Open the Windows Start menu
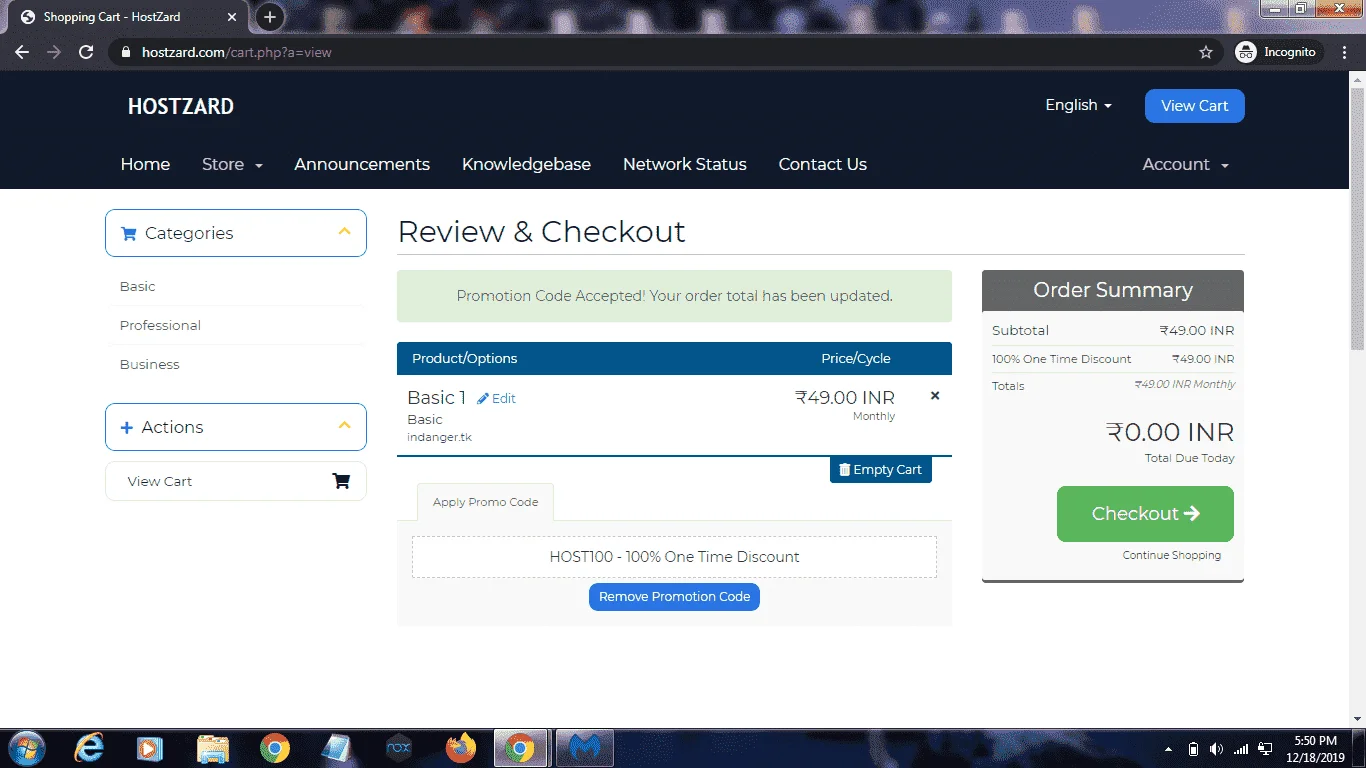The width and height of the screenshot is (1366, 768). pos(26,748)
